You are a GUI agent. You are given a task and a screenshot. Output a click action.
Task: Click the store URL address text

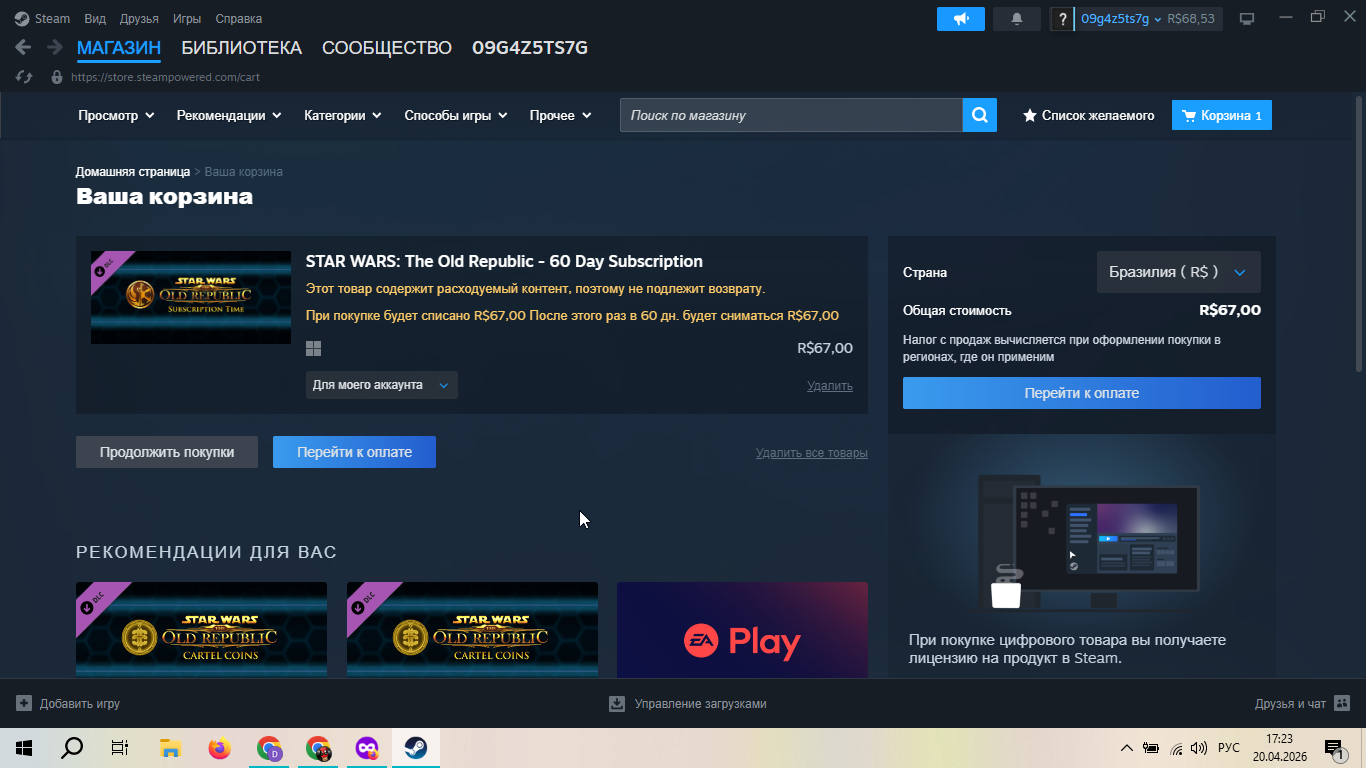click(x=165, y=77)
